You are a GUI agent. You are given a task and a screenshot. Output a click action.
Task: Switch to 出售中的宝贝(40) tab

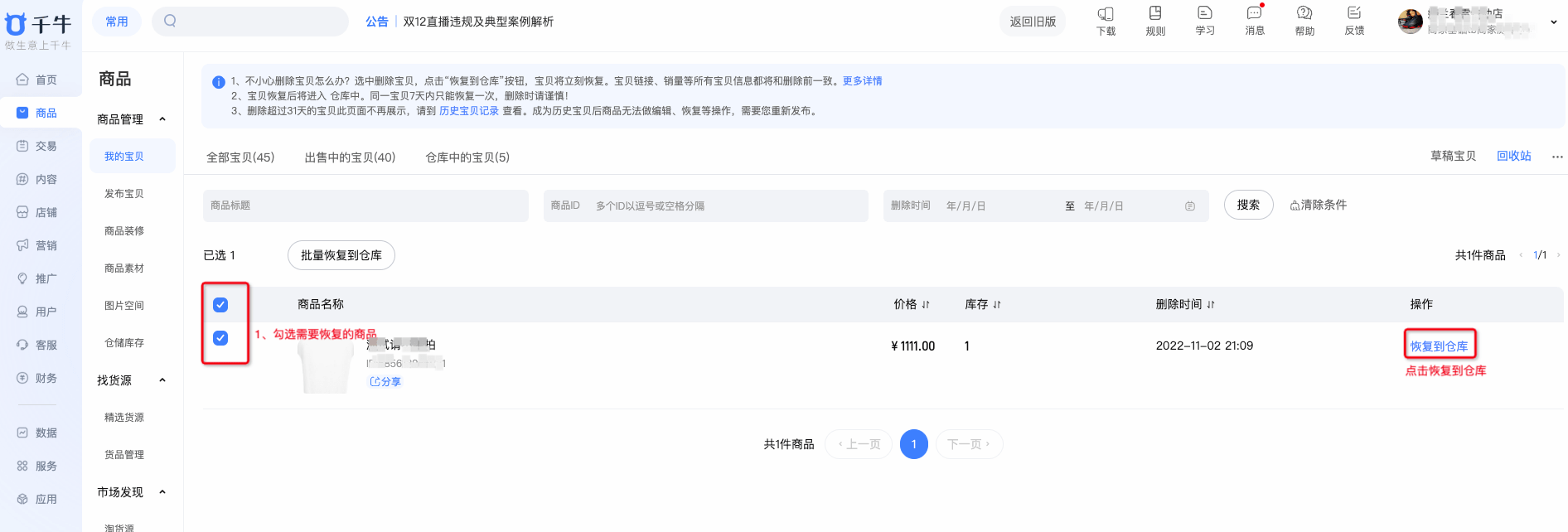point(350,157)
